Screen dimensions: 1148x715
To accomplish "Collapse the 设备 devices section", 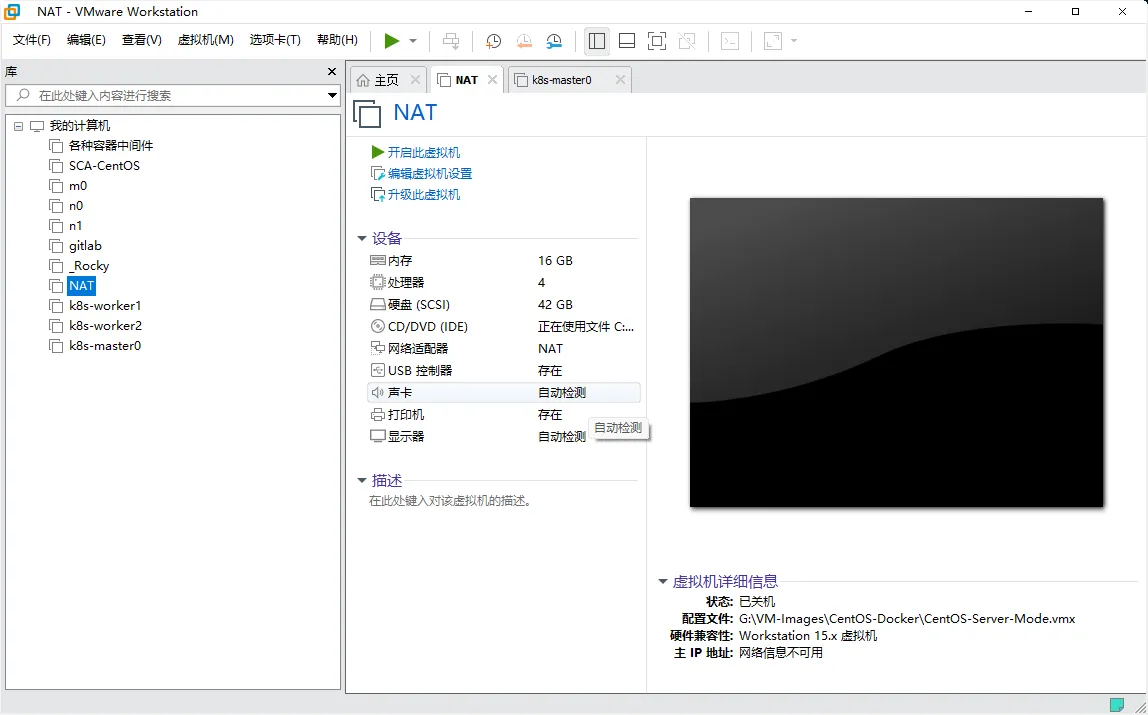I will 362,239.
